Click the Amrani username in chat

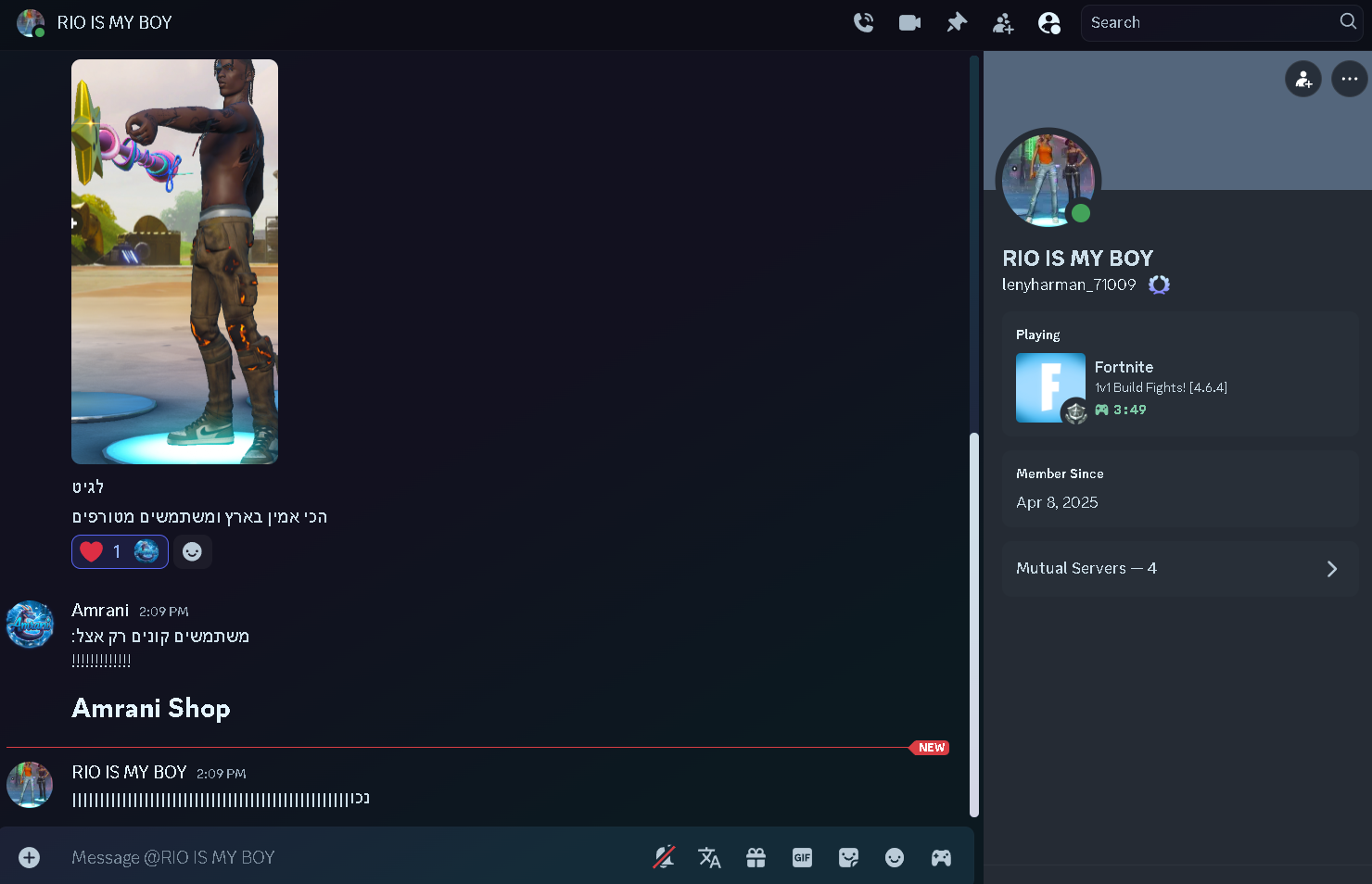click(100, 610)
